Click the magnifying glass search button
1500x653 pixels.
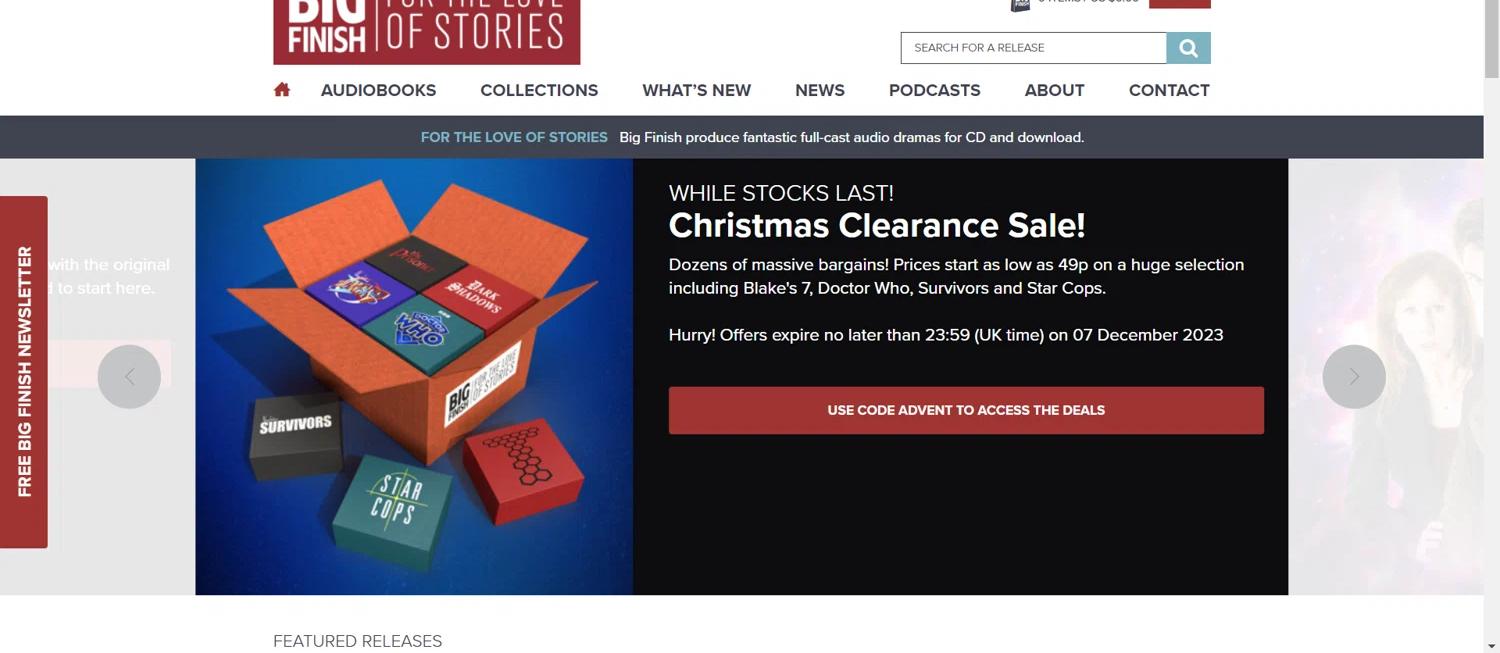1188,48
